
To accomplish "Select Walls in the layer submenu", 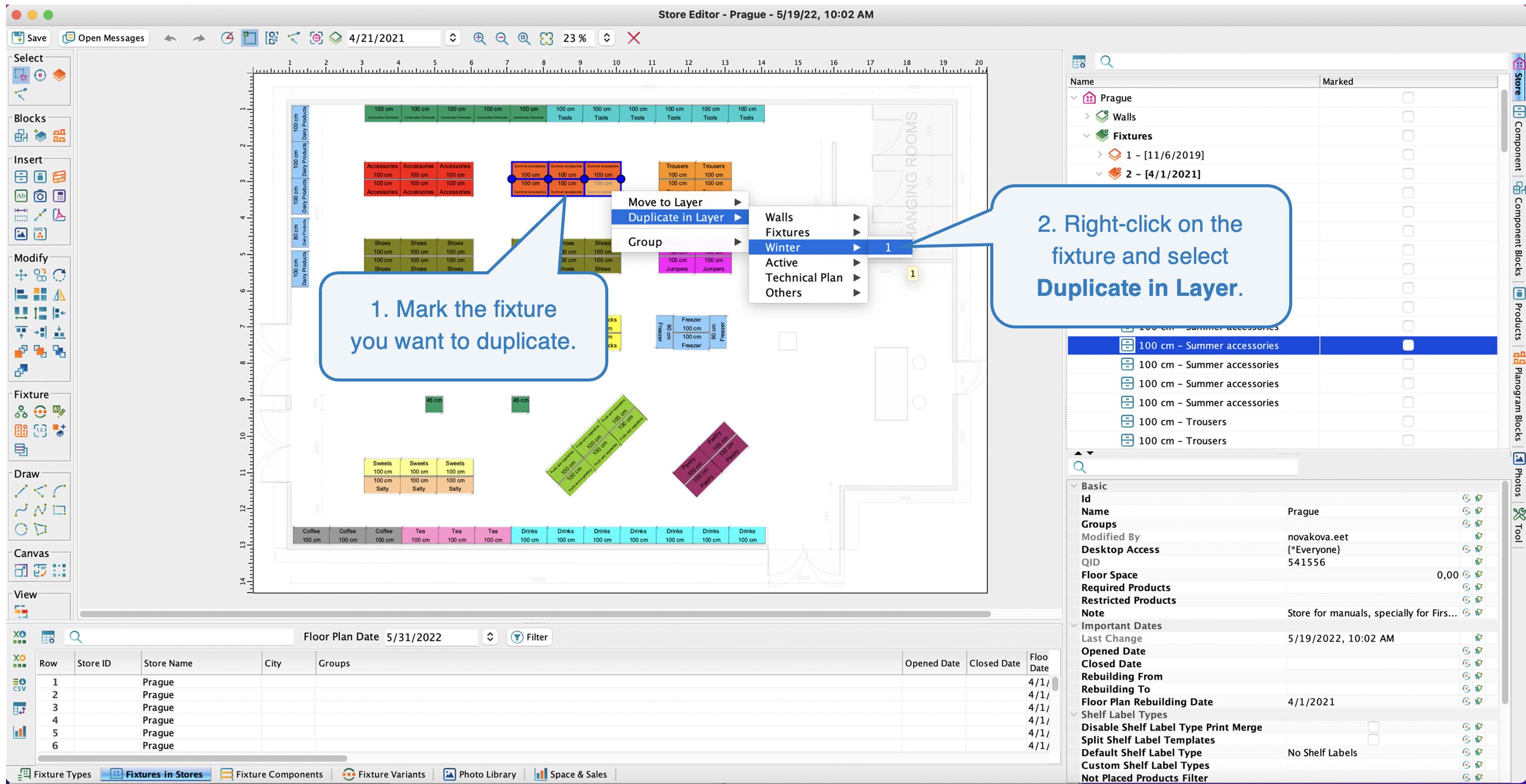I will tap(808, 217).
